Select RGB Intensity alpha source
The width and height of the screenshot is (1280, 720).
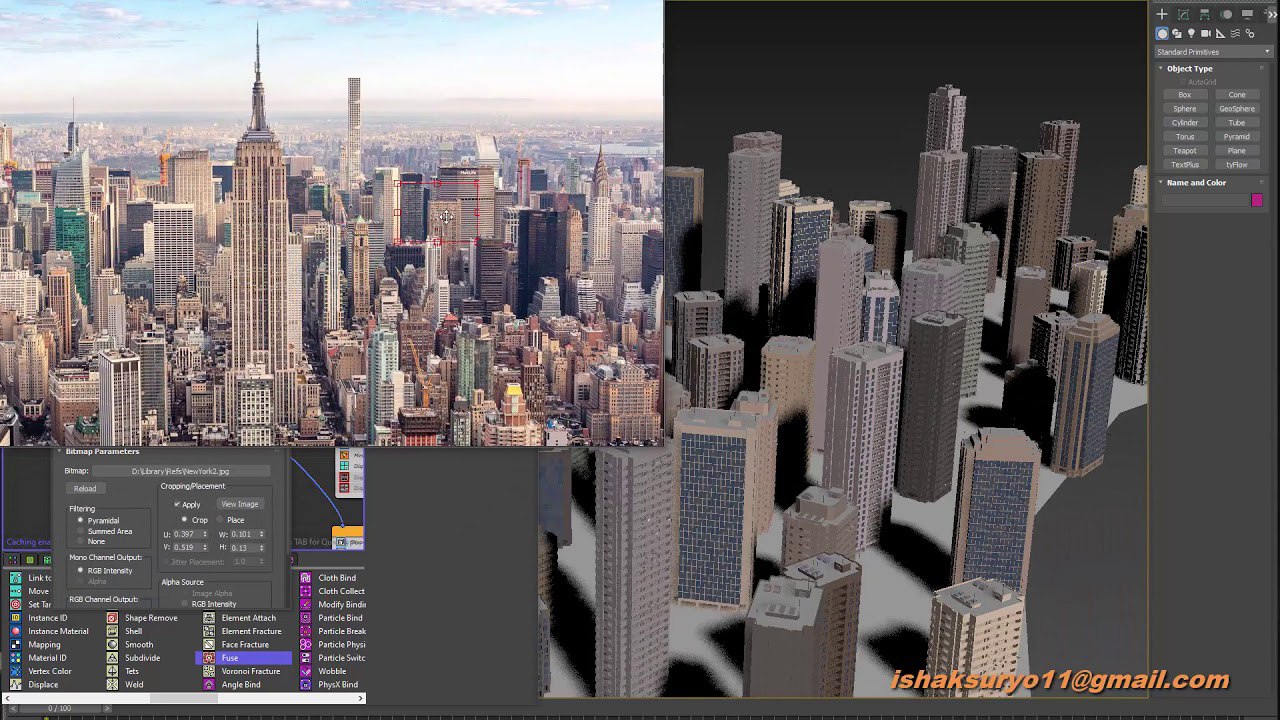point(184,604)
